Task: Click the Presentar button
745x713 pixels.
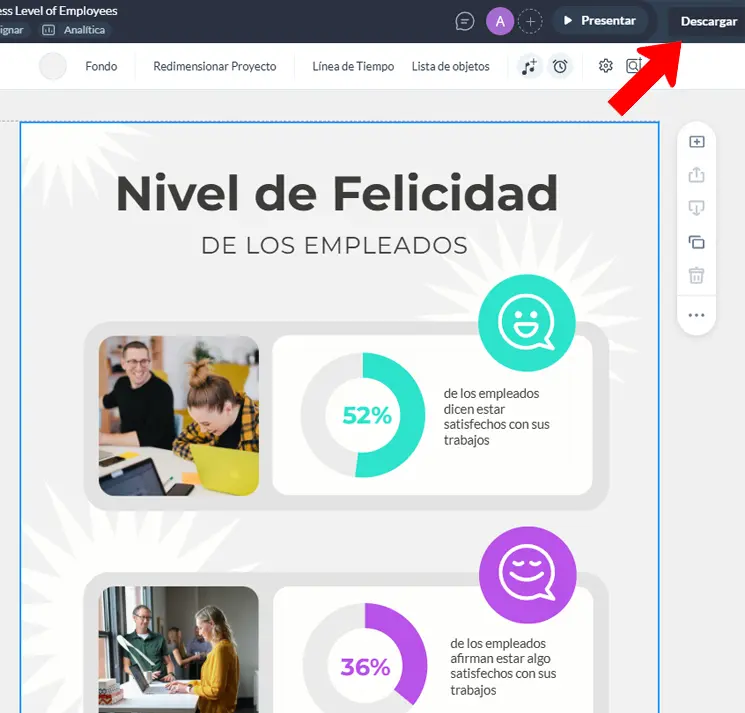Action: click(x=600, y=20)
